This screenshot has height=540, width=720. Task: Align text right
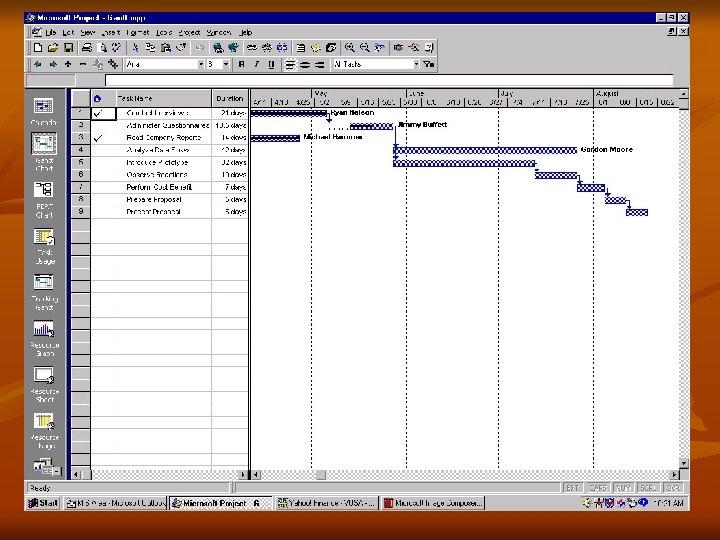[x=320, y=65]
